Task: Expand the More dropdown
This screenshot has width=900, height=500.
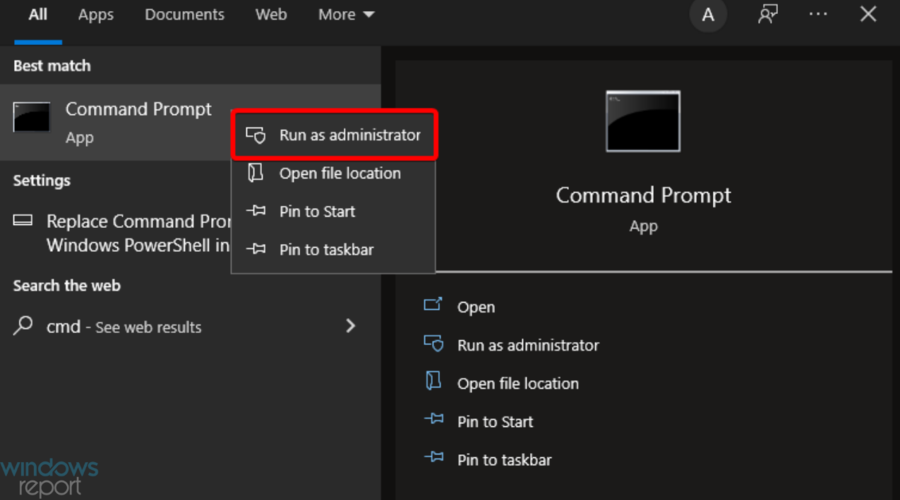Action: [346, 15]
